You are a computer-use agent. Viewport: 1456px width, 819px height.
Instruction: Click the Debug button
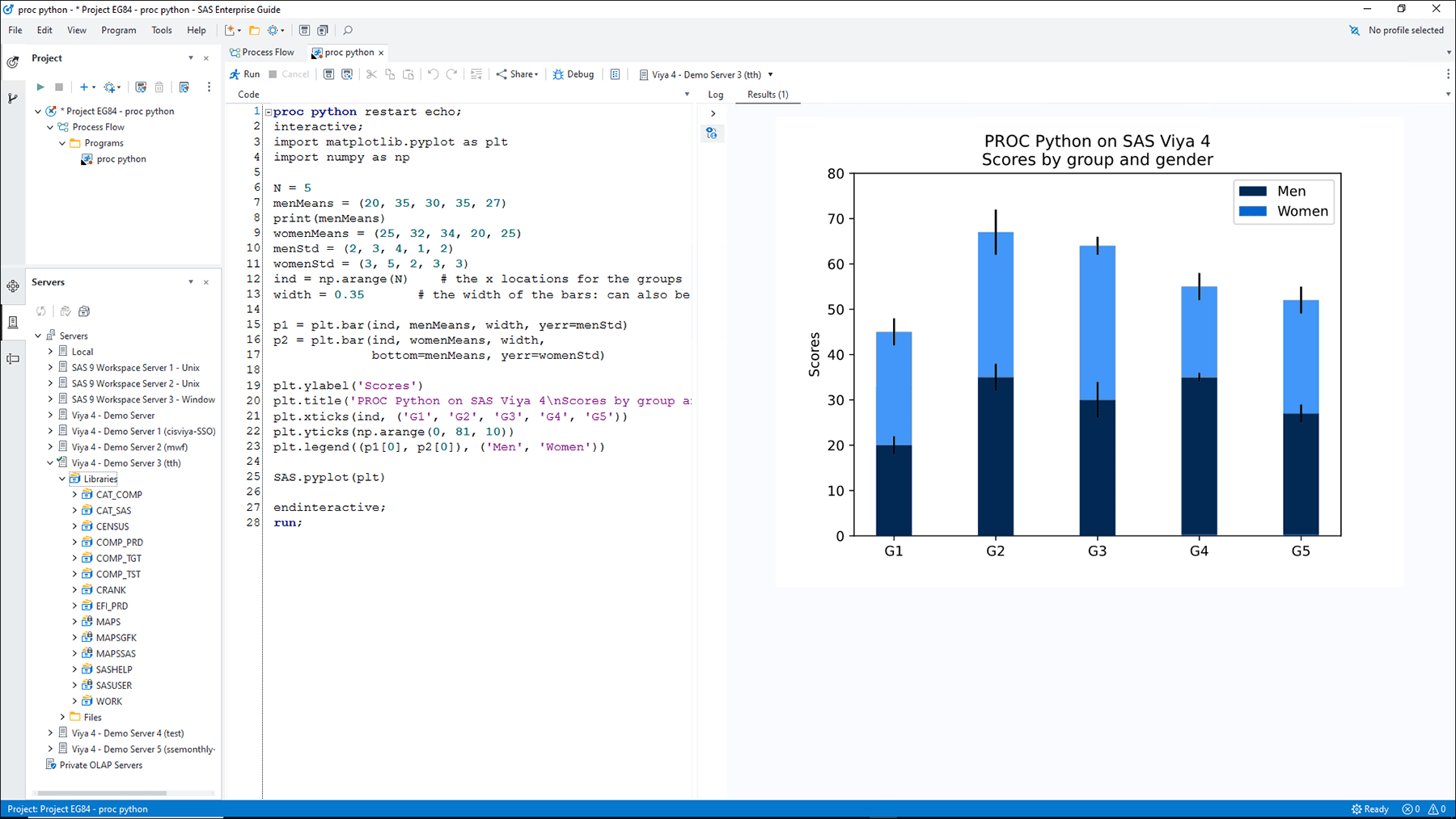coord(574,74)
